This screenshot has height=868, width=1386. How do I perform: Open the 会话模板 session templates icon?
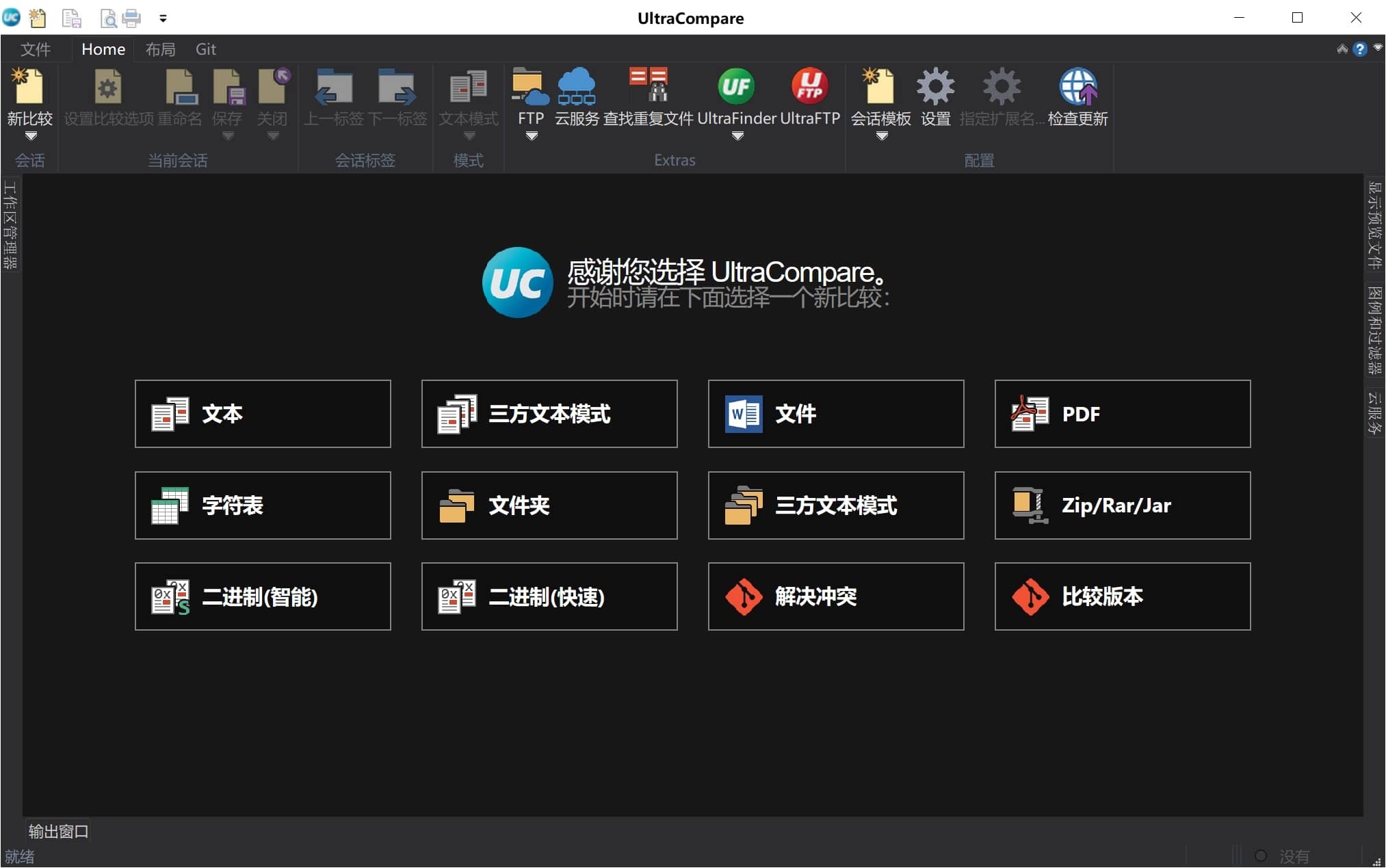coord(880,88)
